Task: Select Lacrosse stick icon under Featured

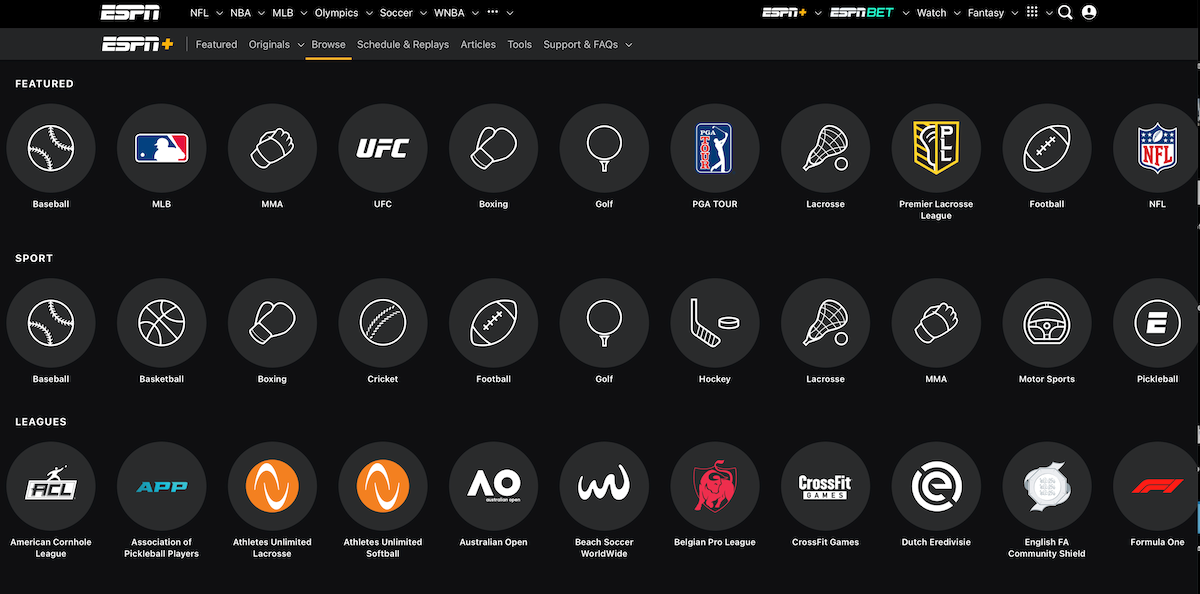Action: pos(825,149)
